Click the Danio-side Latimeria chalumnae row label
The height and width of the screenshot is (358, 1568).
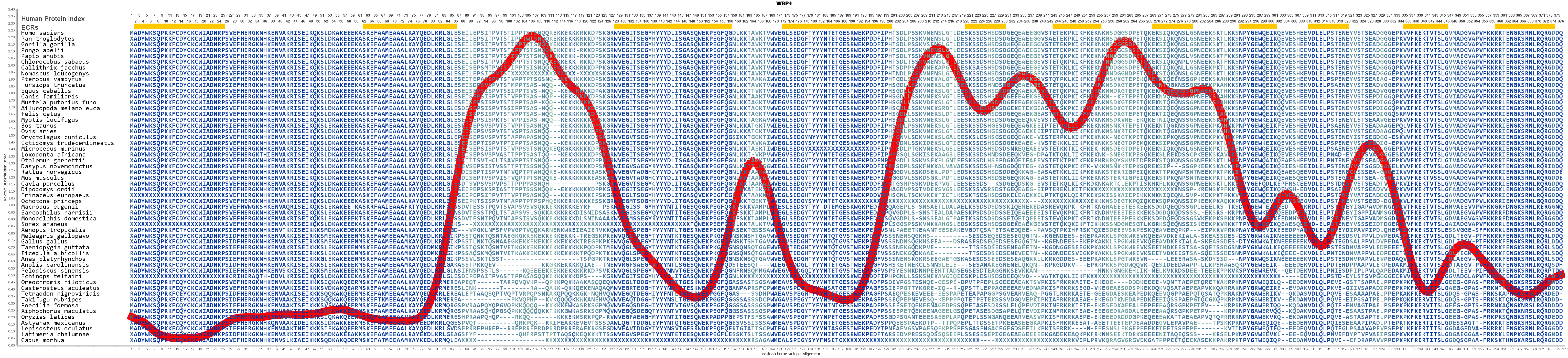(55, 334)
